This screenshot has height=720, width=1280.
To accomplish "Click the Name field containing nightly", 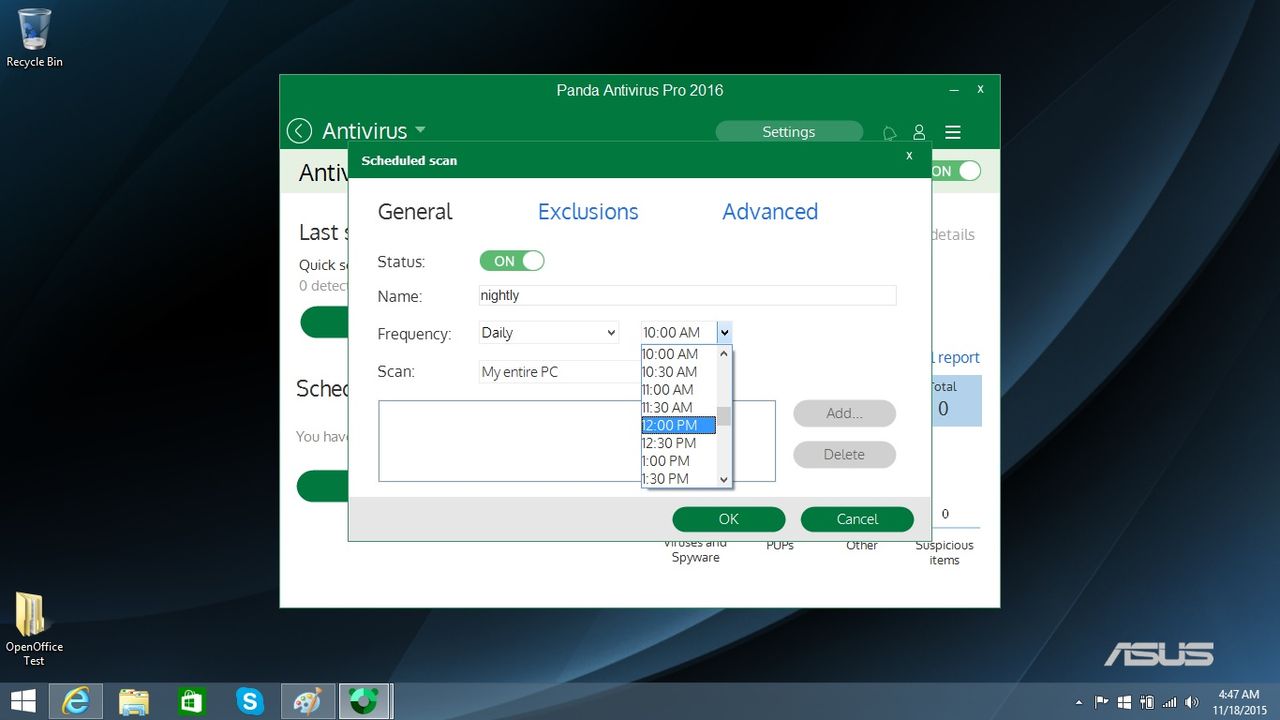I will coord(688,295).
